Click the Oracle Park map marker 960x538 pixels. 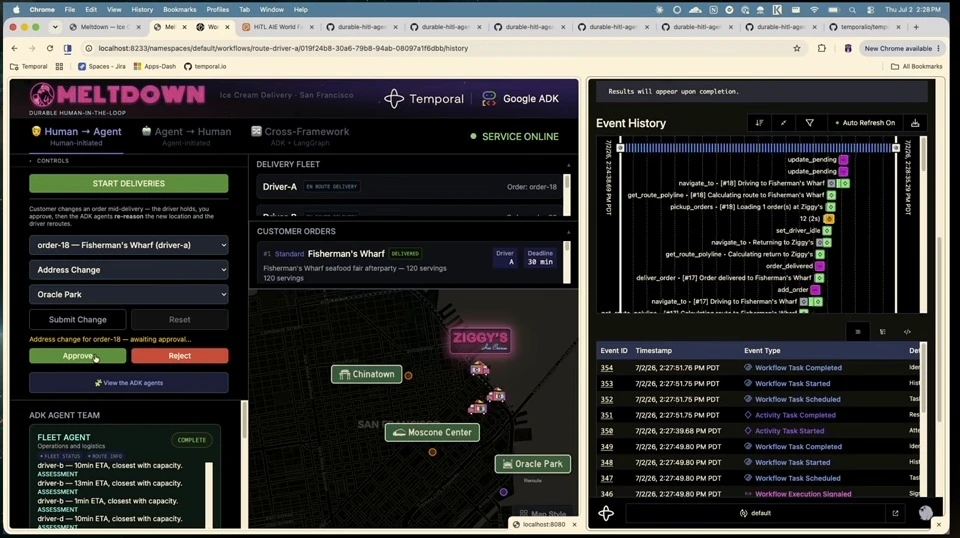tap(533, 464)
